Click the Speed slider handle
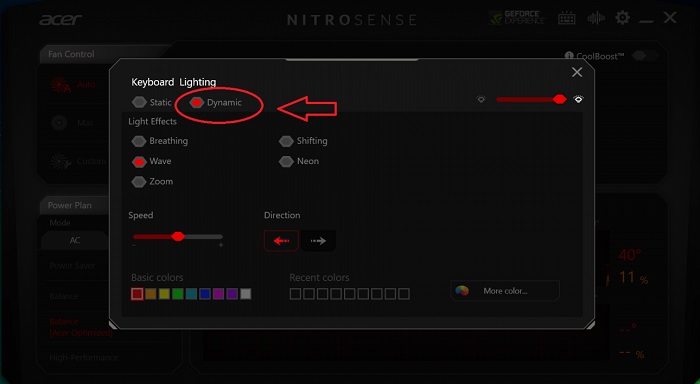Viewport: 700px width, 384px height. [x=178, y=236]
